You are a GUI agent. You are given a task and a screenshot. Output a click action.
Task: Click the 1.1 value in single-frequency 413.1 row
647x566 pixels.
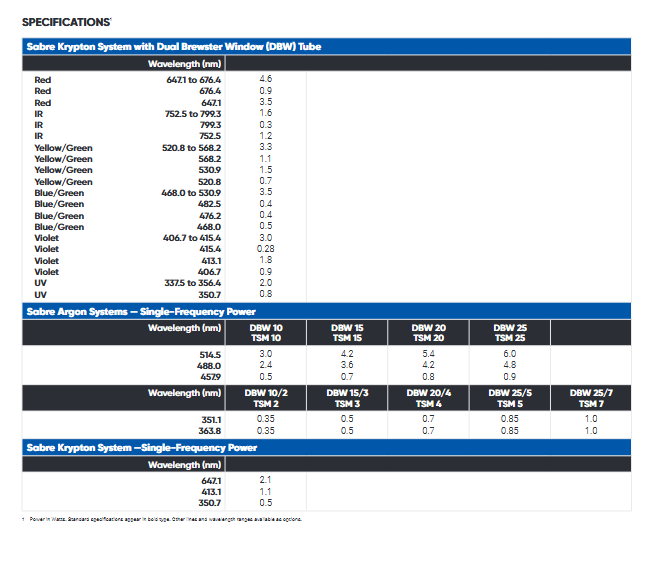coord(266,492)
